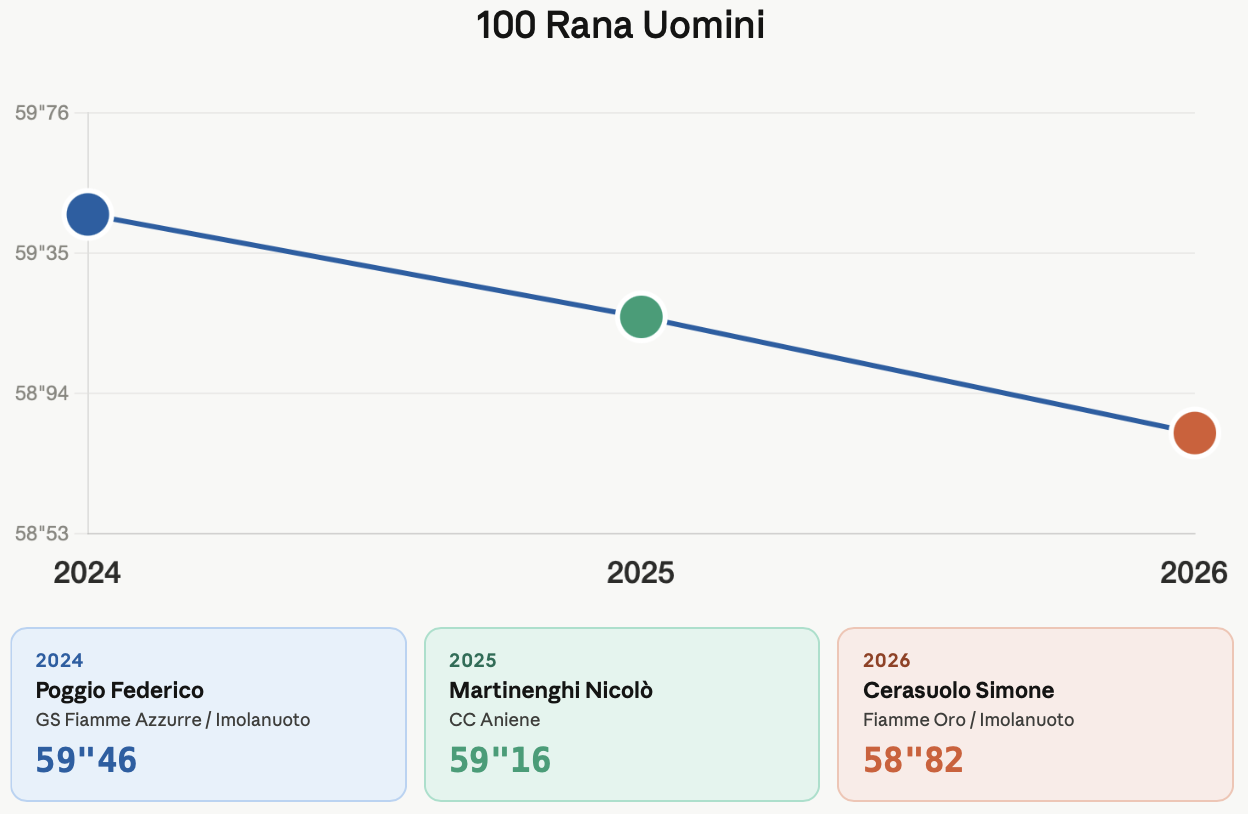Click the 2024 x-axis year label
1248x814 pixels.
pyautogui.click(x=87, y=573)
